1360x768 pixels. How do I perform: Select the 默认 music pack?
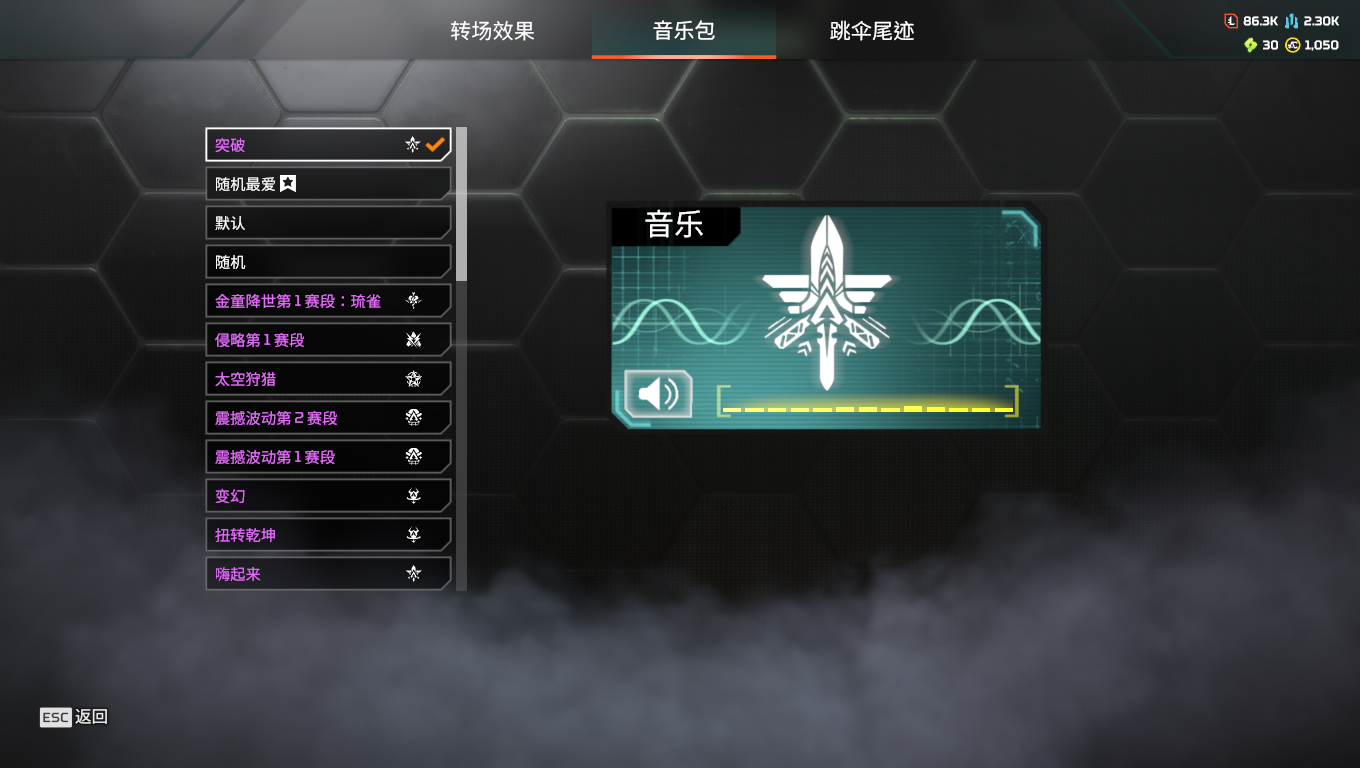coord(328,223)
